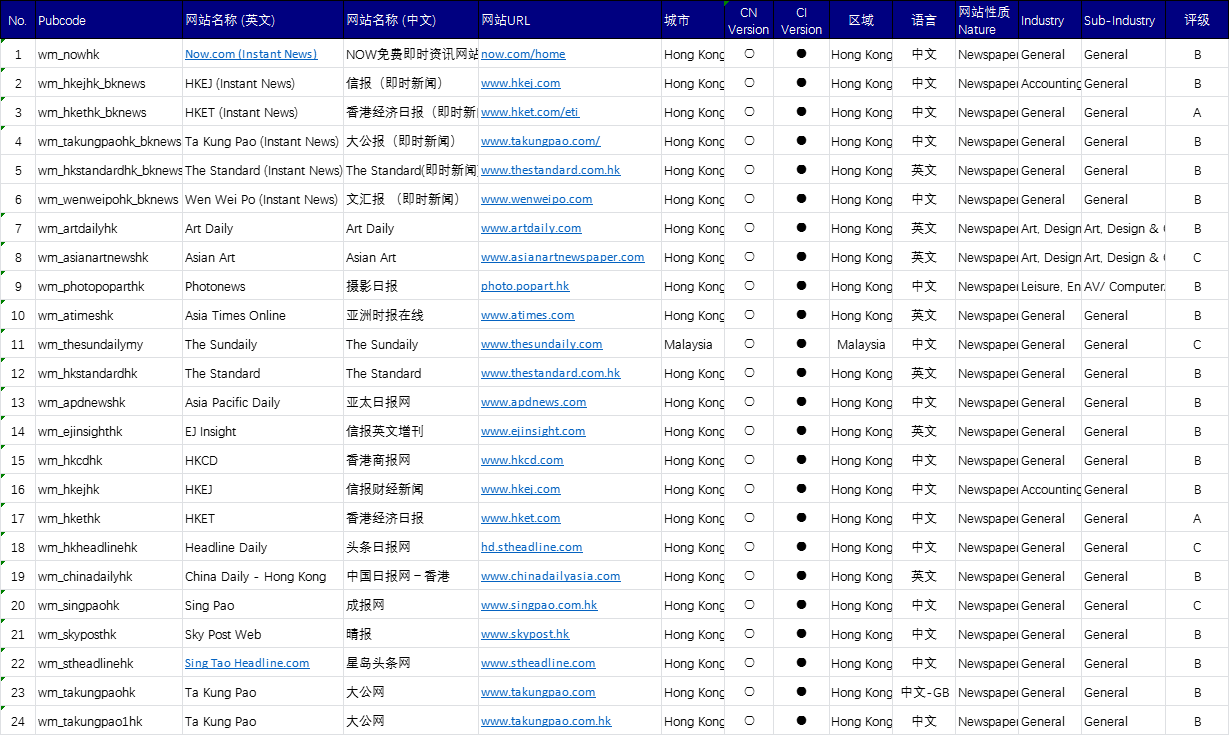The height and width of the screenshot is (736, 1230).
Task: Open the www.hket.com link for HKET
Action: tap(521, 518)
